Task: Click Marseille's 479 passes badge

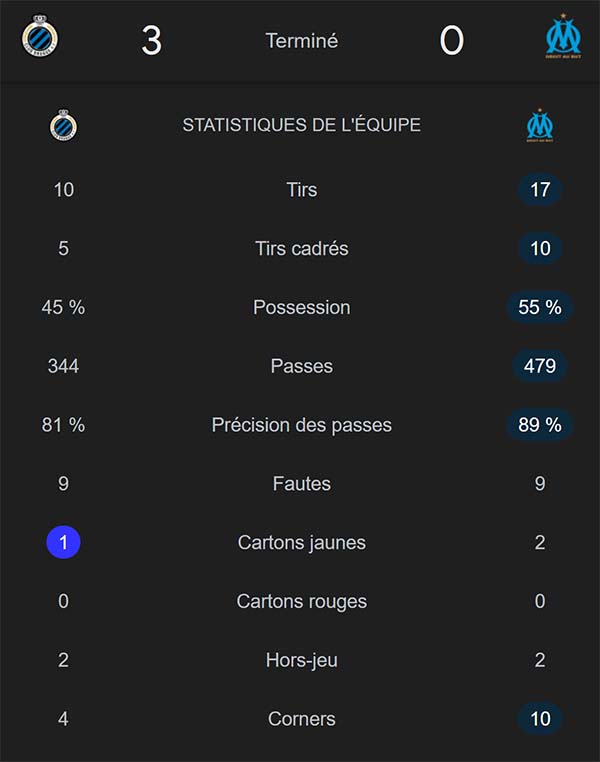Action: coord(540,366)
